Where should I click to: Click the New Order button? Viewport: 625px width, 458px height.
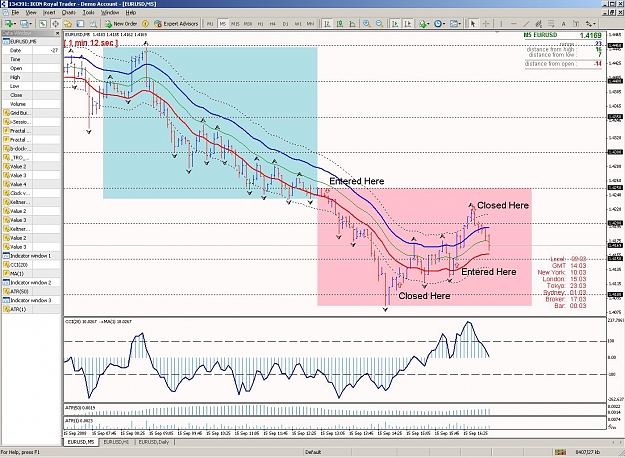click(x=121, y=24)
